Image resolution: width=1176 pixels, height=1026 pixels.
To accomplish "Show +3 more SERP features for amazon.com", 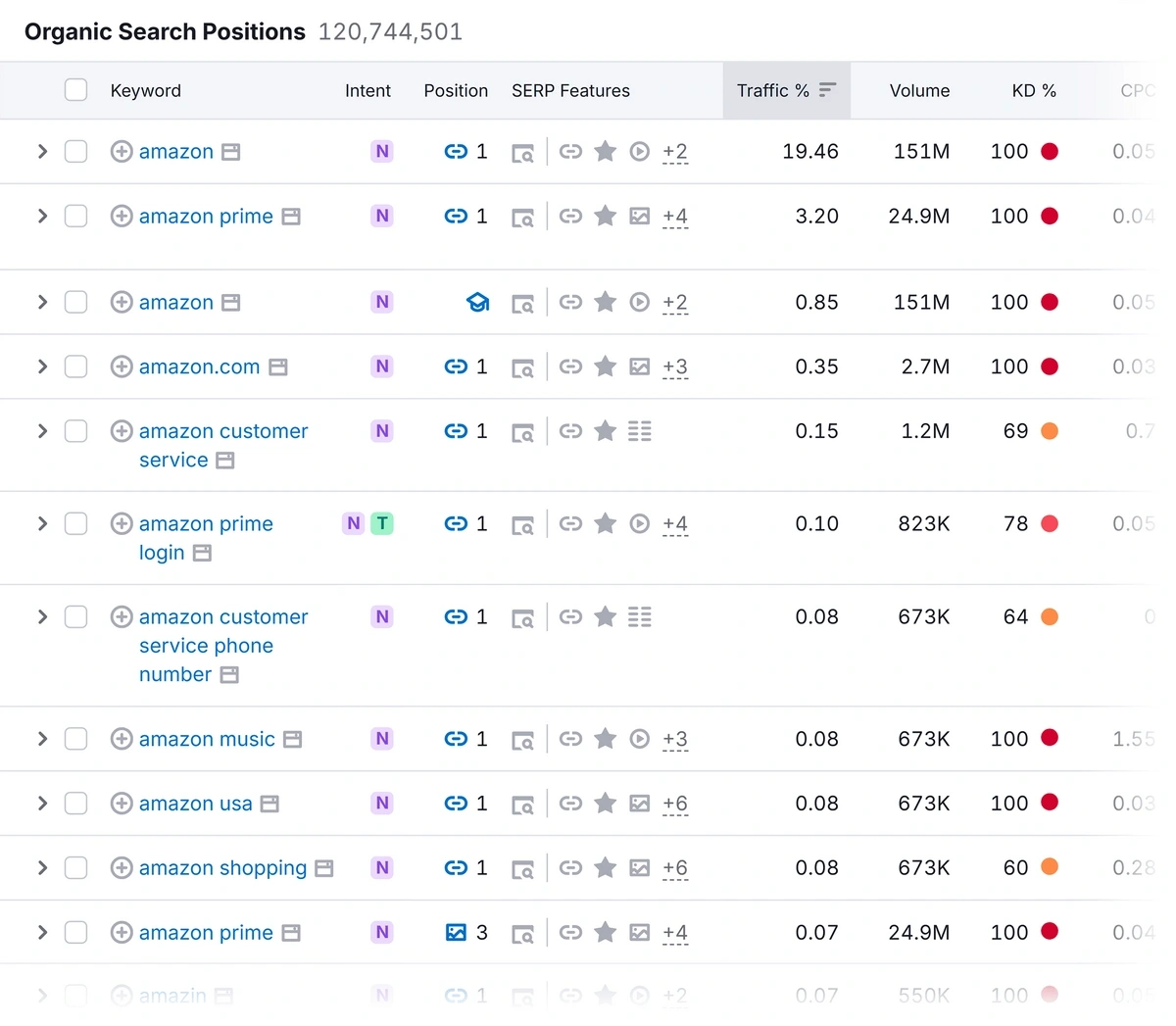I will coord(675,367).
